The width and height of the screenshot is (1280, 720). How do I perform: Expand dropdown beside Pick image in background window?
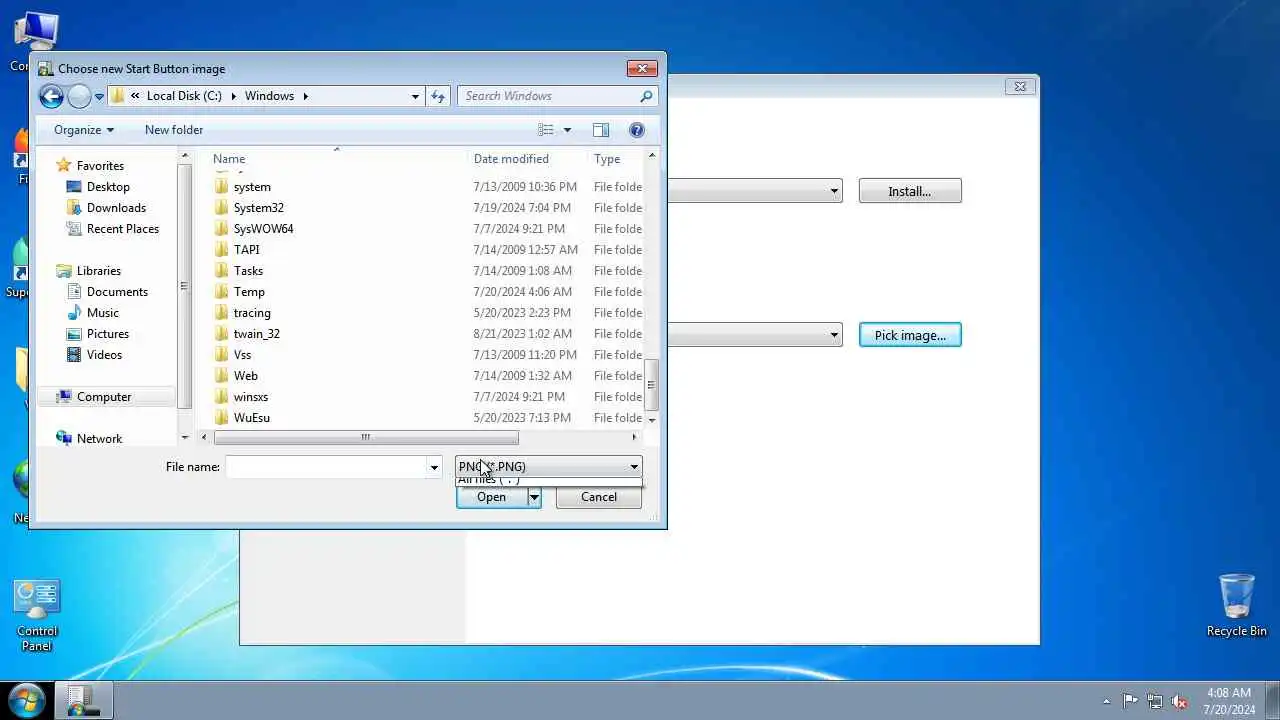[x=834, y=335]
